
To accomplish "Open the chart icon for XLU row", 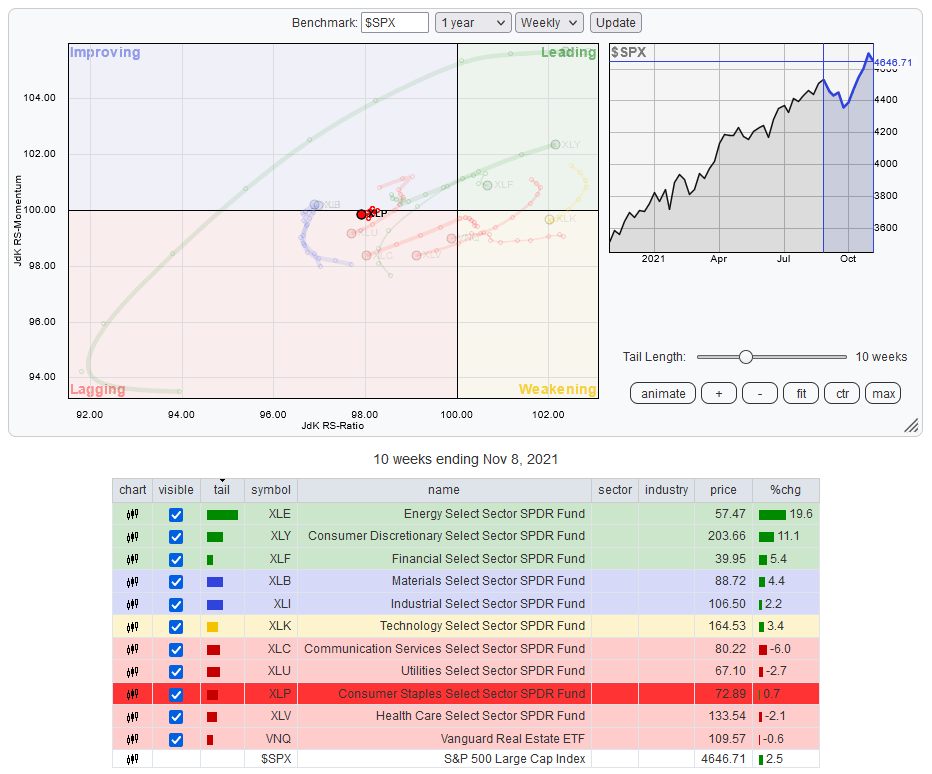I will 132,671.
